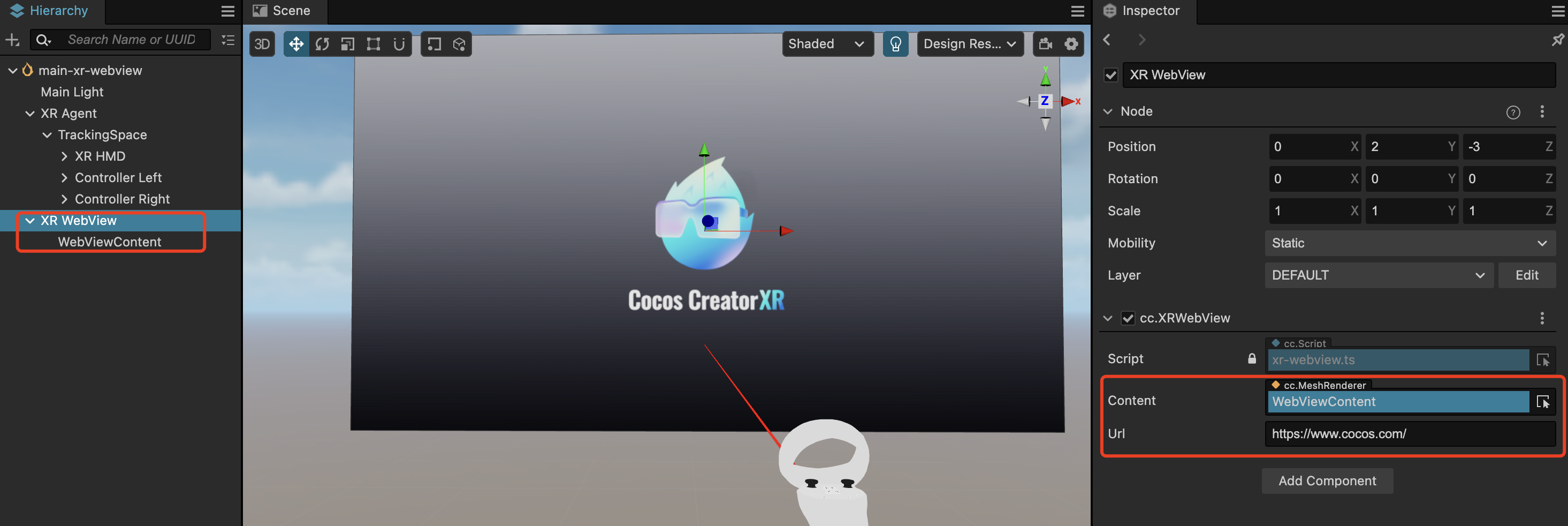Collapse the cc.XRWebView component section
Image resolution: width=1568 pixels, height=526 pixels.
click(x=1108, y=318)
